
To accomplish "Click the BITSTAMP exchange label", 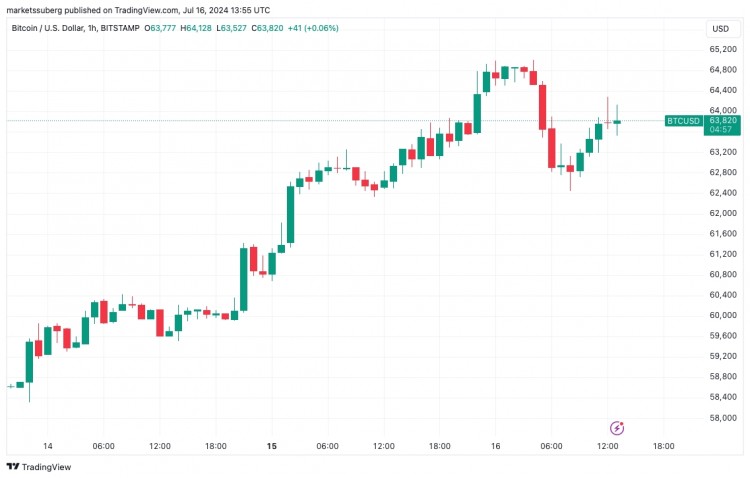I will click(120, 28).
